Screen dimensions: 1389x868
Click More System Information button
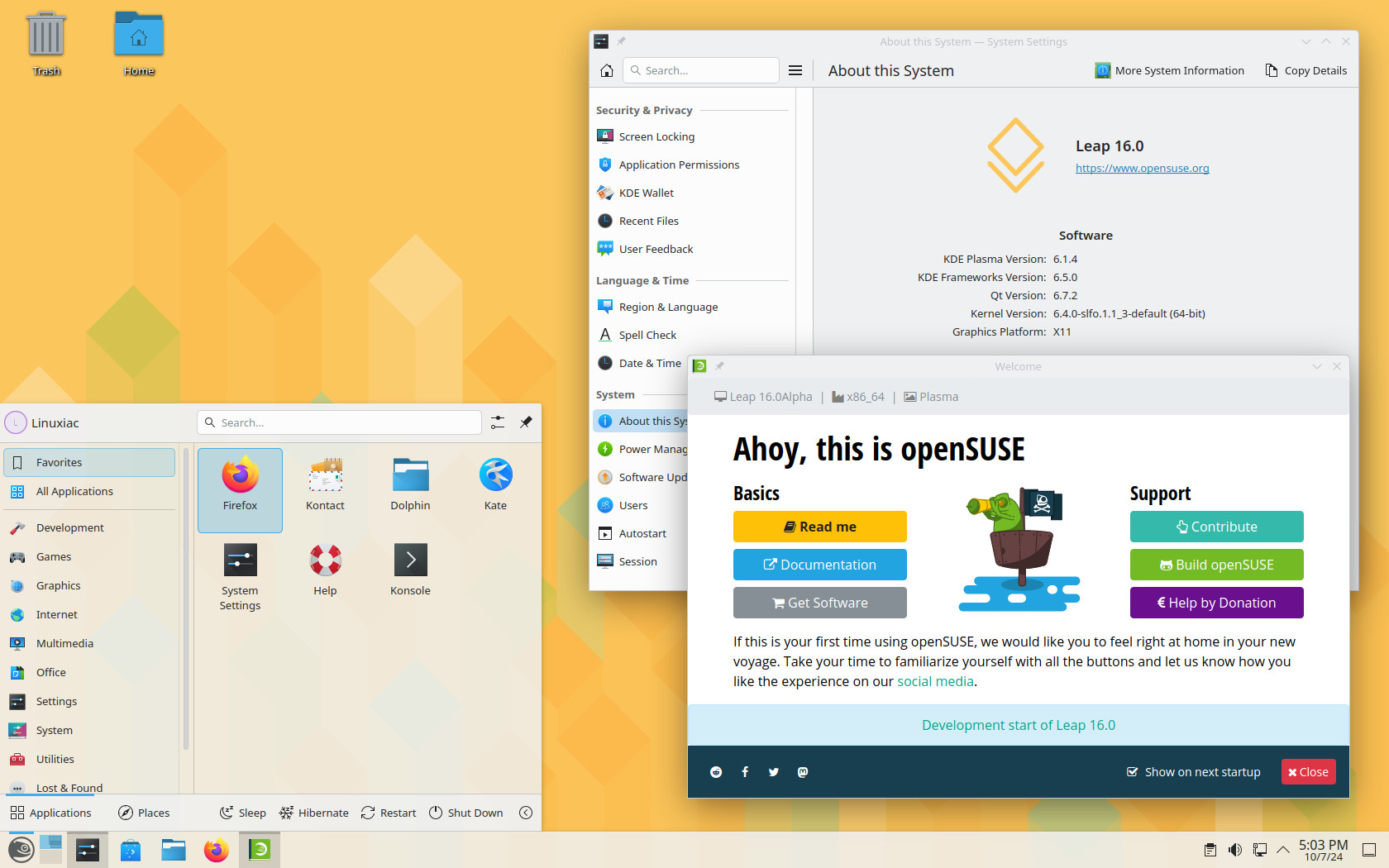click(1169, 70)
